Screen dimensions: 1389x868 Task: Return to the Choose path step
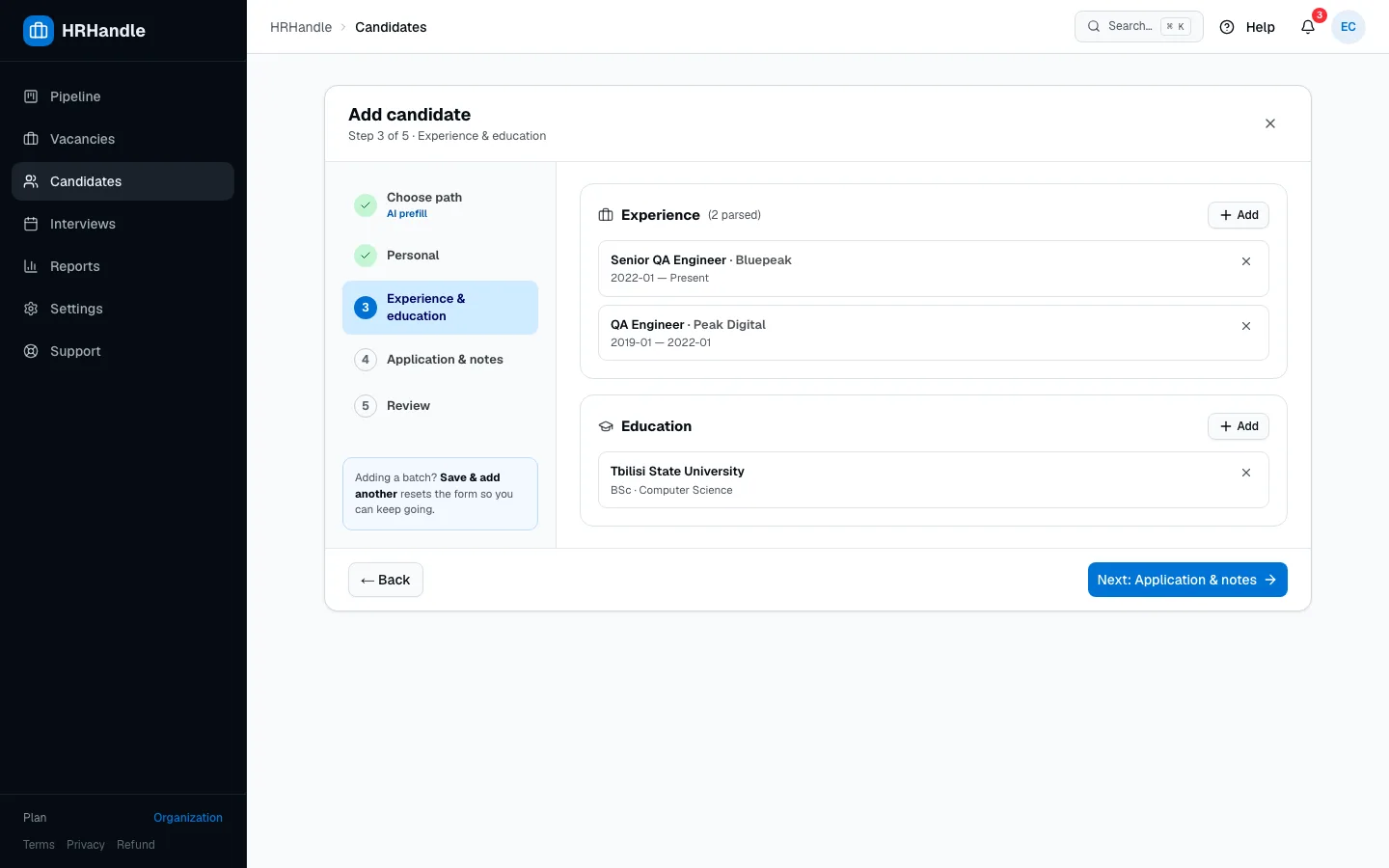440,205
